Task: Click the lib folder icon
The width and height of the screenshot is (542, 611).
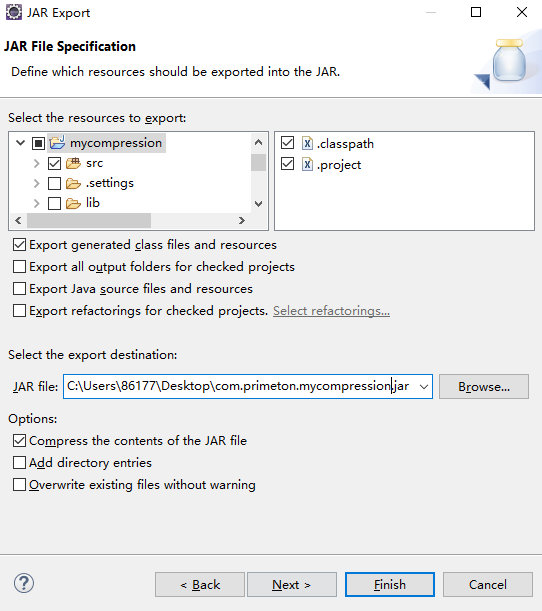Action: (73, 203)
